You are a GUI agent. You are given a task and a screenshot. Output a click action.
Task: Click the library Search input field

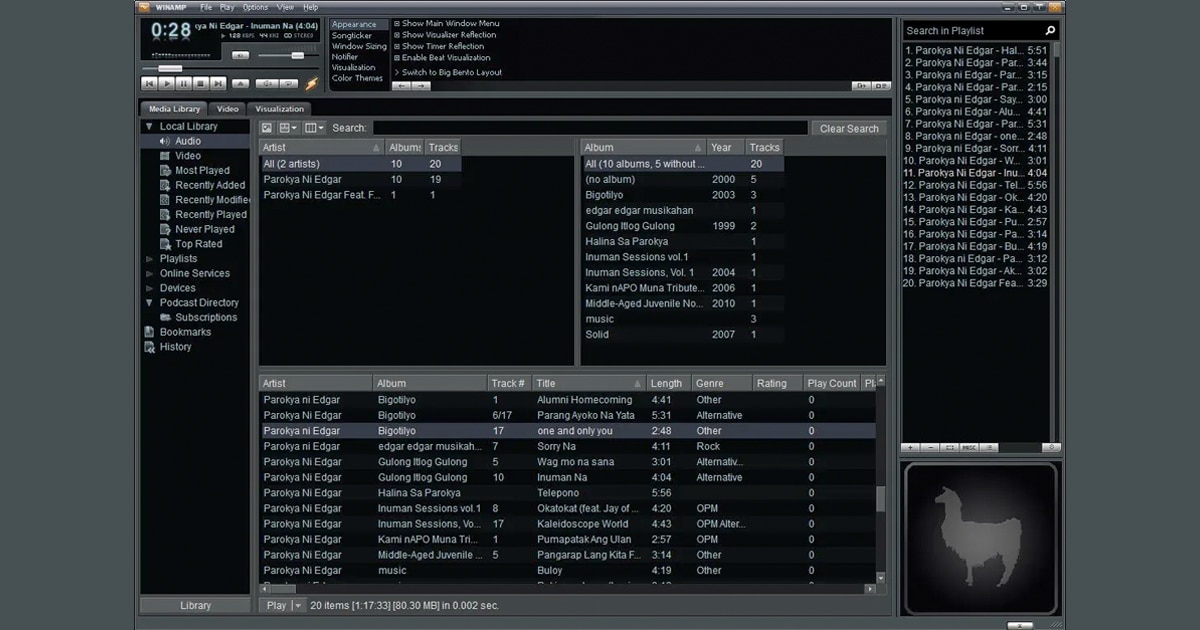point(590,129)
